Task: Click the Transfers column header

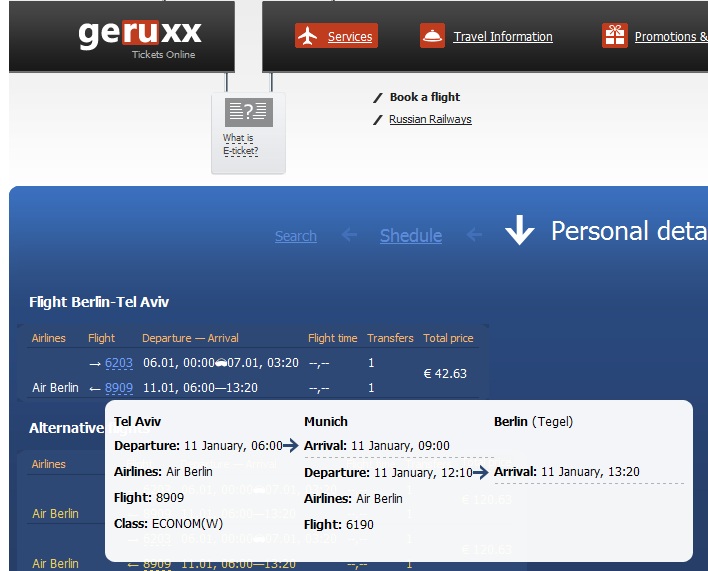Action: coord(390,338)
